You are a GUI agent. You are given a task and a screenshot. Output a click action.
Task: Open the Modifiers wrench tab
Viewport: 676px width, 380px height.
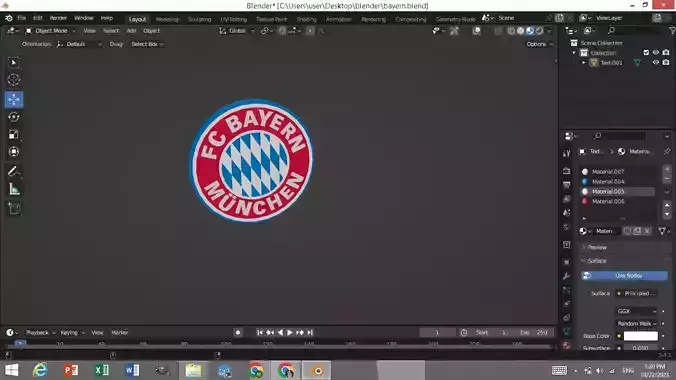(566, 276)
